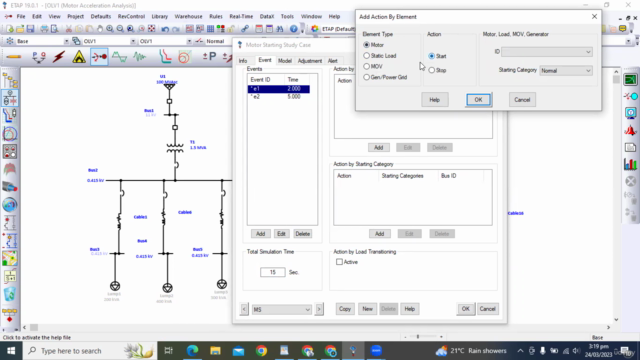Image resolution: width=640 pixels, height=360 pixels.
Task: Expand the second OLV1 configuration dropdown
Action: 189,41
